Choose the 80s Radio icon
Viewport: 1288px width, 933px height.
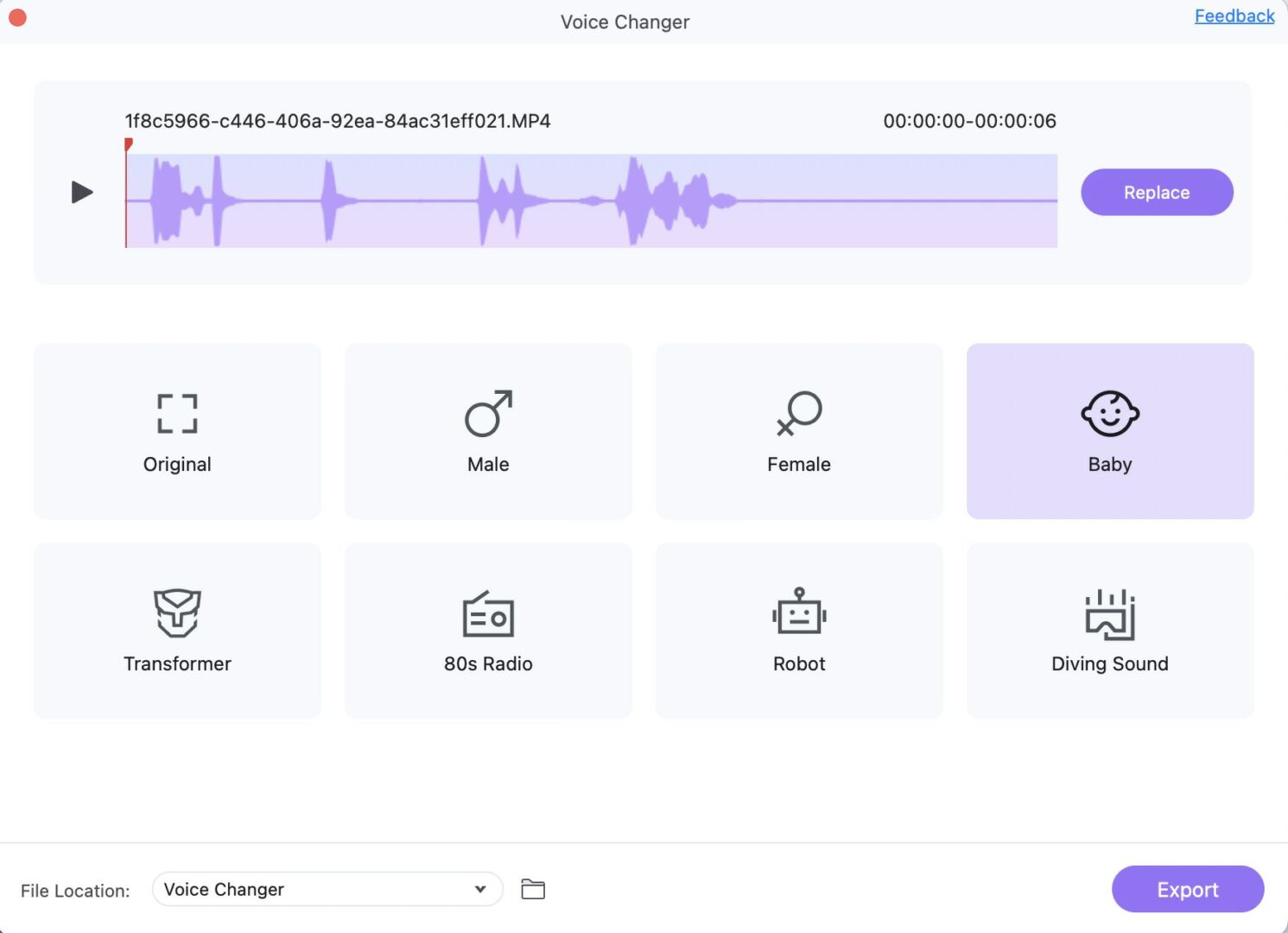[x=488, y=613]
